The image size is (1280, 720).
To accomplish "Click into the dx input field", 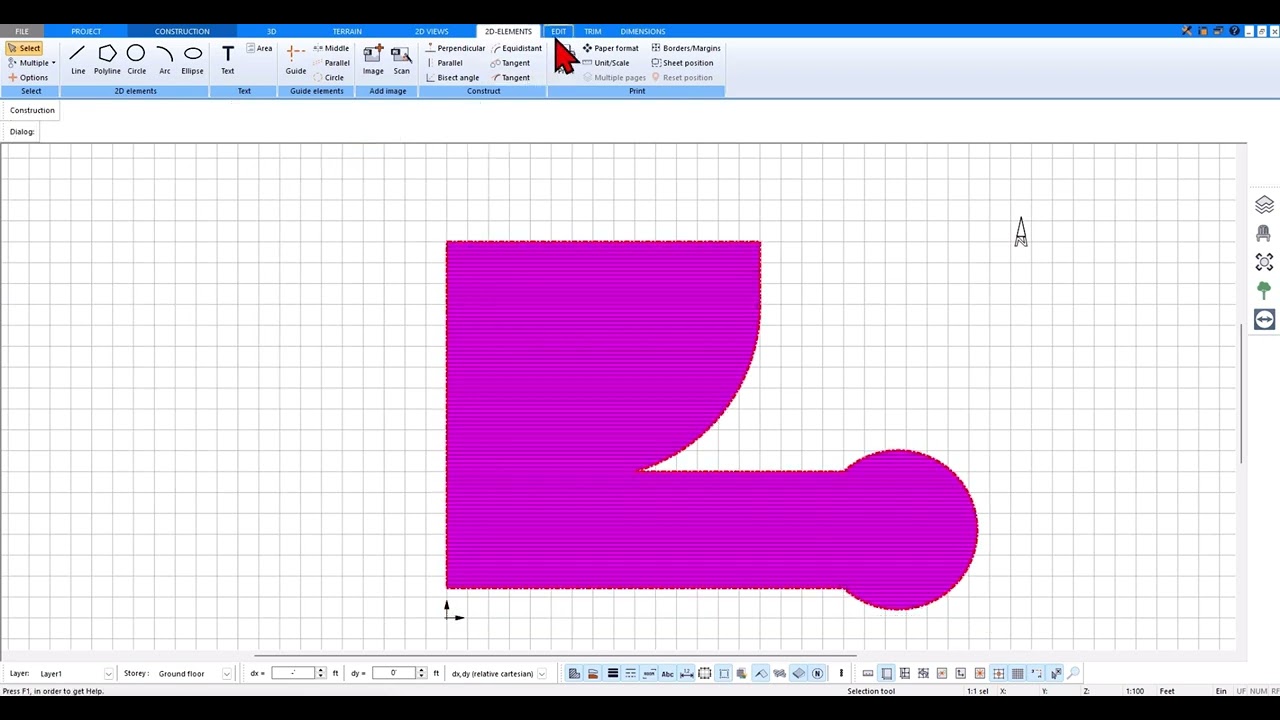I will (x=293, y=673).
